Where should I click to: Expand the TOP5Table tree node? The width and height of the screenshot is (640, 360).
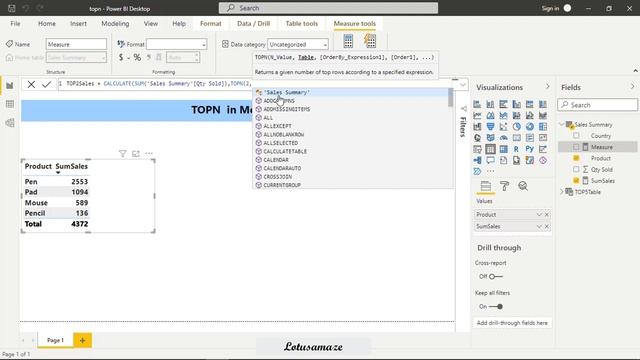[562, 192]
